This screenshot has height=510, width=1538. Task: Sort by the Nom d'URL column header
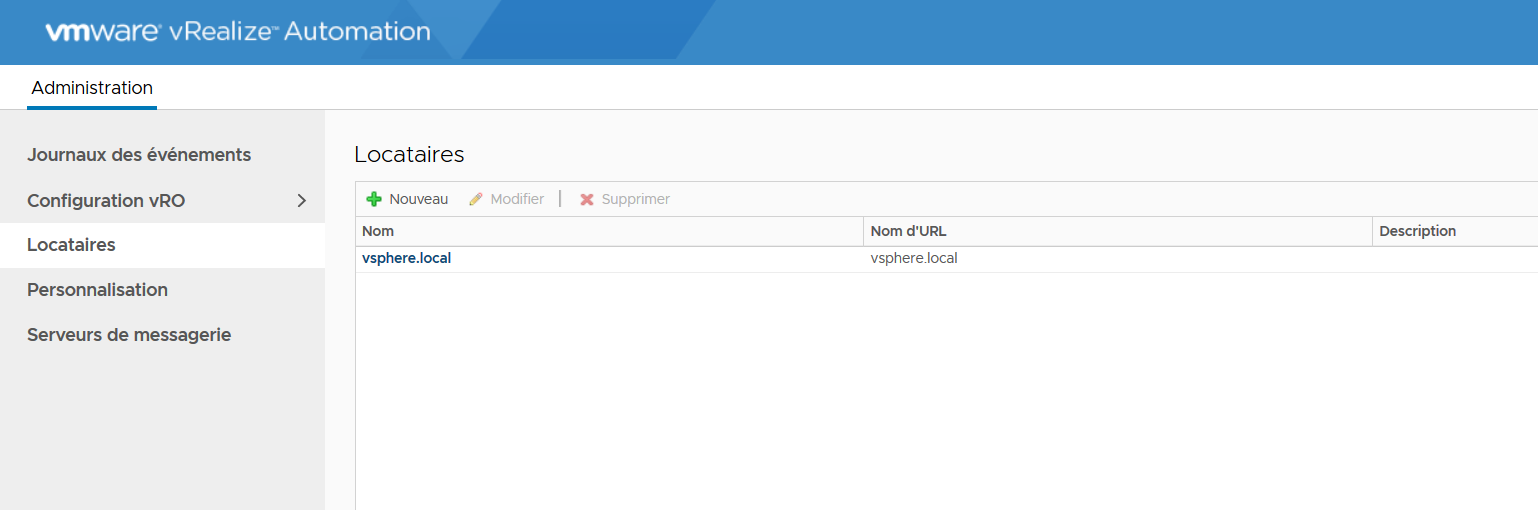click(1117, 231)
